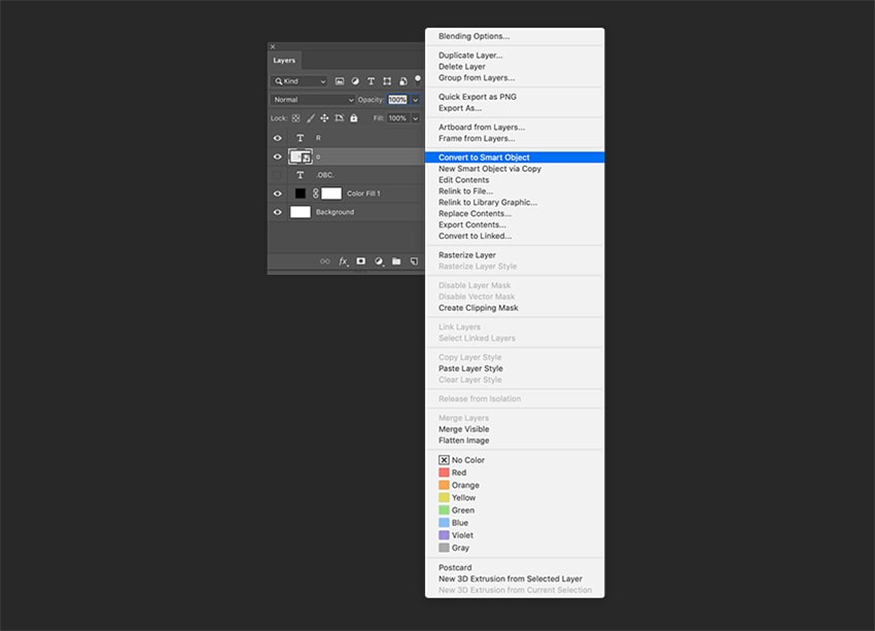
Task: Open the Normal blend mode dropdown
Action: pyautogui.click(x=313, y=100)
